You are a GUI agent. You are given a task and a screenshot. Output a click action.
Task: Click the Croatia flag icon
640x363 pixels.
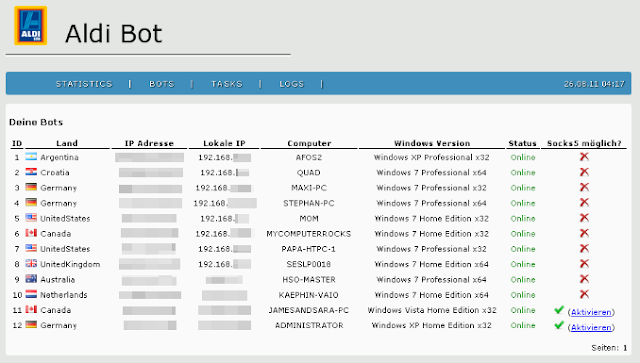tap(31, 171)
